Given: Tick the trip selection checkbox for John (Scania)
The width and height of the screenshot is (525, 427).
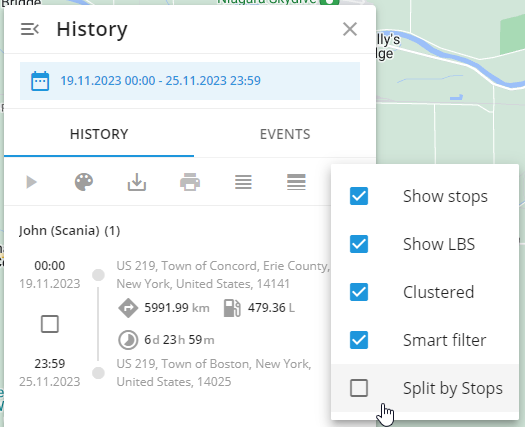Looking at the screenshot, I should pos(50,324).
